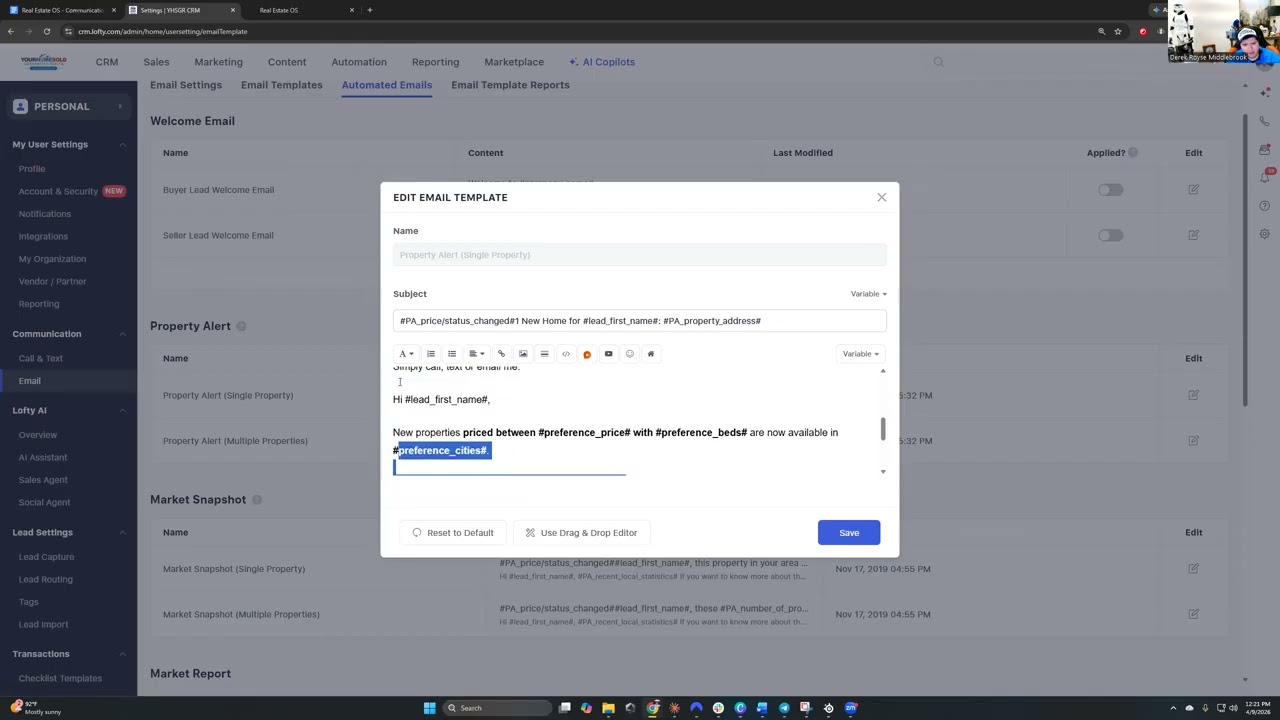Viewport: 1280px width, 720px height.
Task: Click the Reset to Default button
Action: [x=453, y=533]
